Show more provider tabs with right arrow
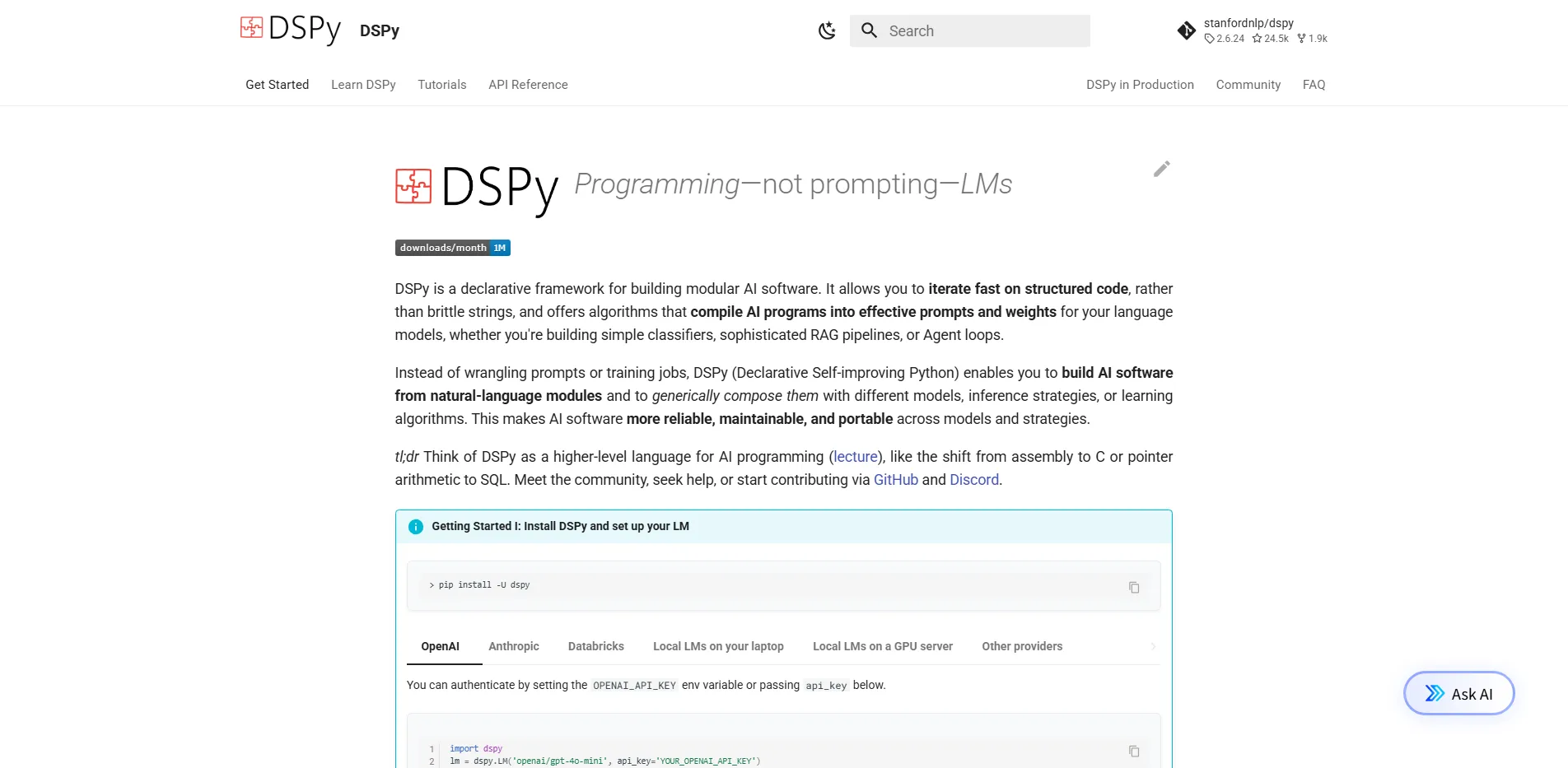The width and height of the screenshot is (1568, 768). pyautogui.click(x=1153, y=646)
